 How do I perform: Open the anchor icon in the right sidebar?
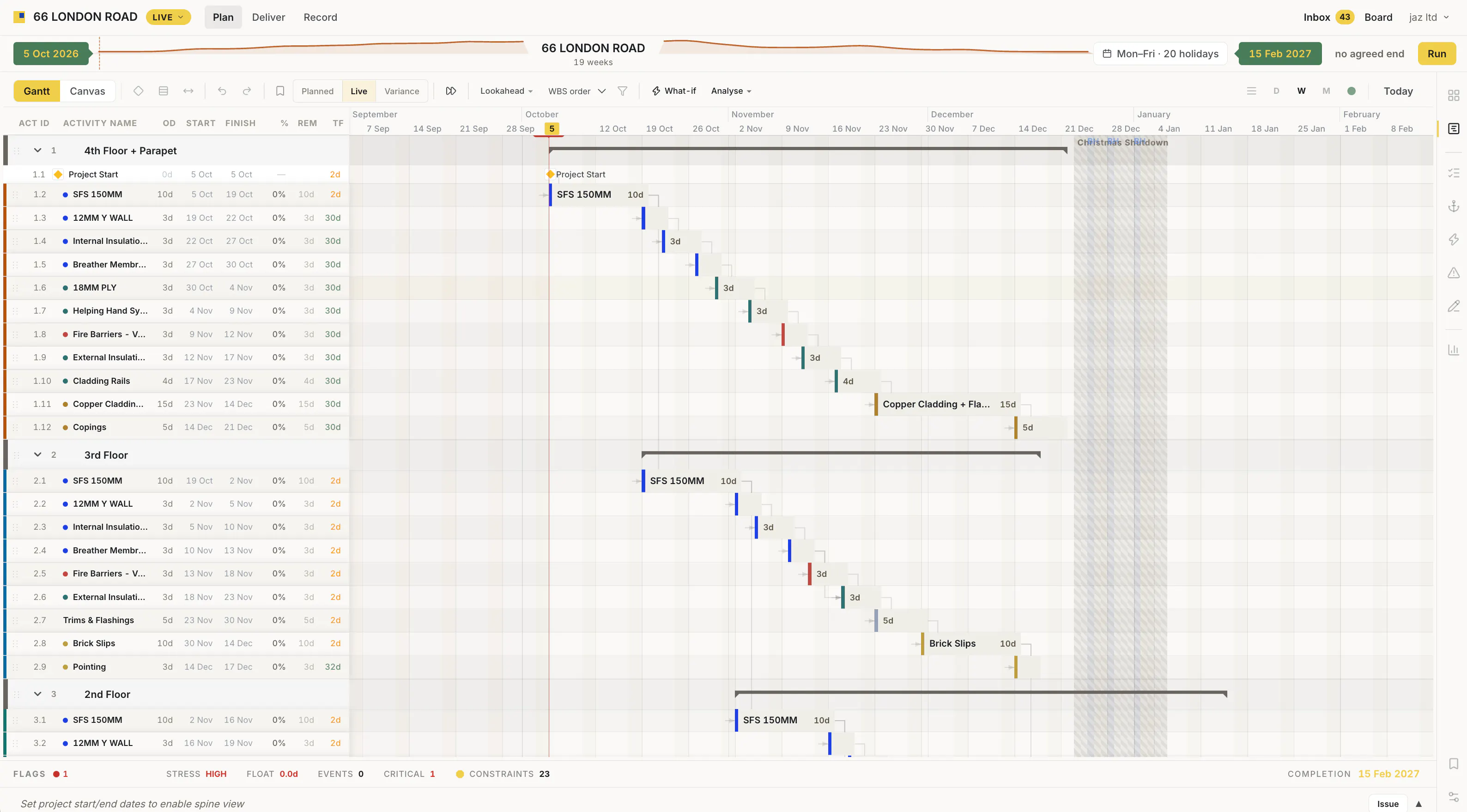(x=1454, y=206)
